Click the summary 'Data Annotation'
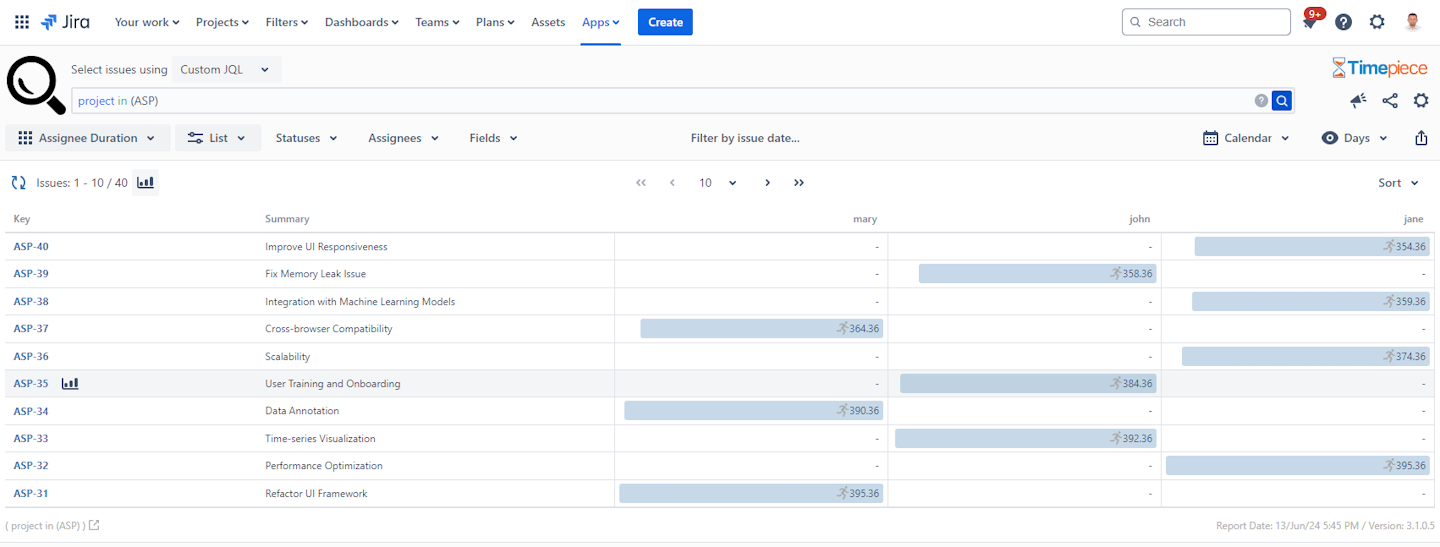This screenshot has height=547, width=1440. [302, 411]
